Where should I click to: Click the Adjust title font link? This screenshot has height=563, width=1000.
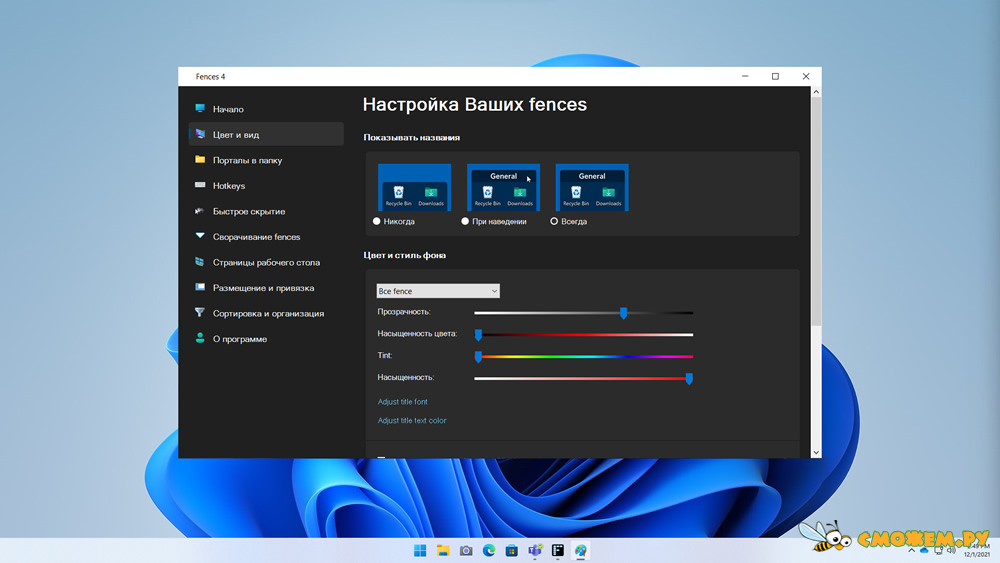pyautogui.click(x=402, y=402)
